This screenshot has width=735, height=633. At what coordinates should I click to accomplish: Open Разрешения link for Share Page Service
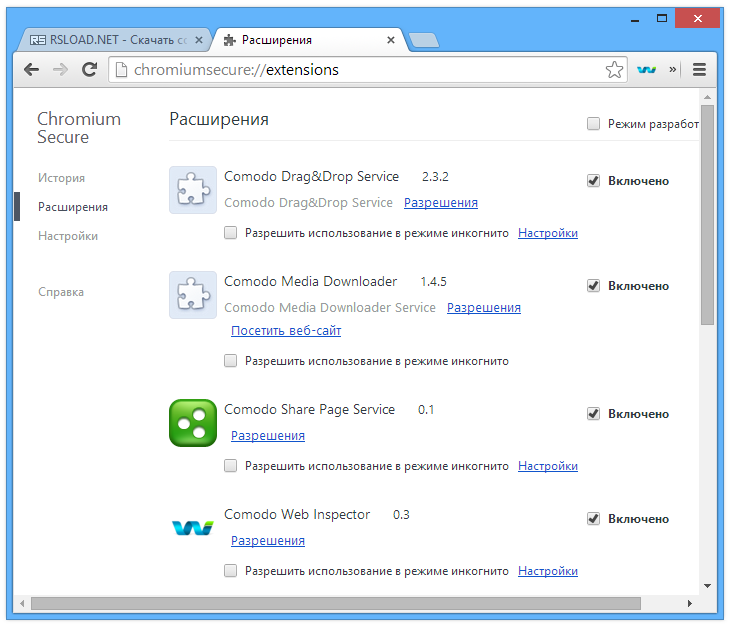coord(268,436)
